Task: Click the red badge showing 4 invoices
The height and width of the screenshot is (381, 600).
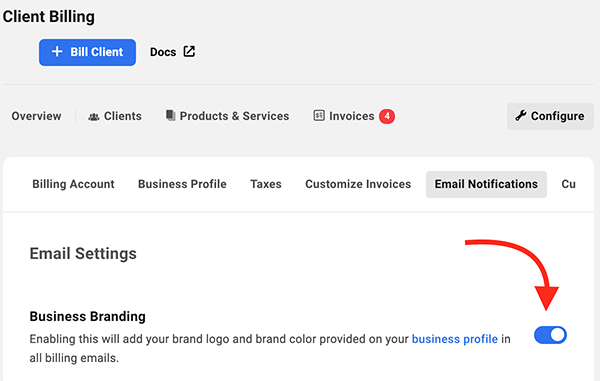Action: tap(387, 116)
